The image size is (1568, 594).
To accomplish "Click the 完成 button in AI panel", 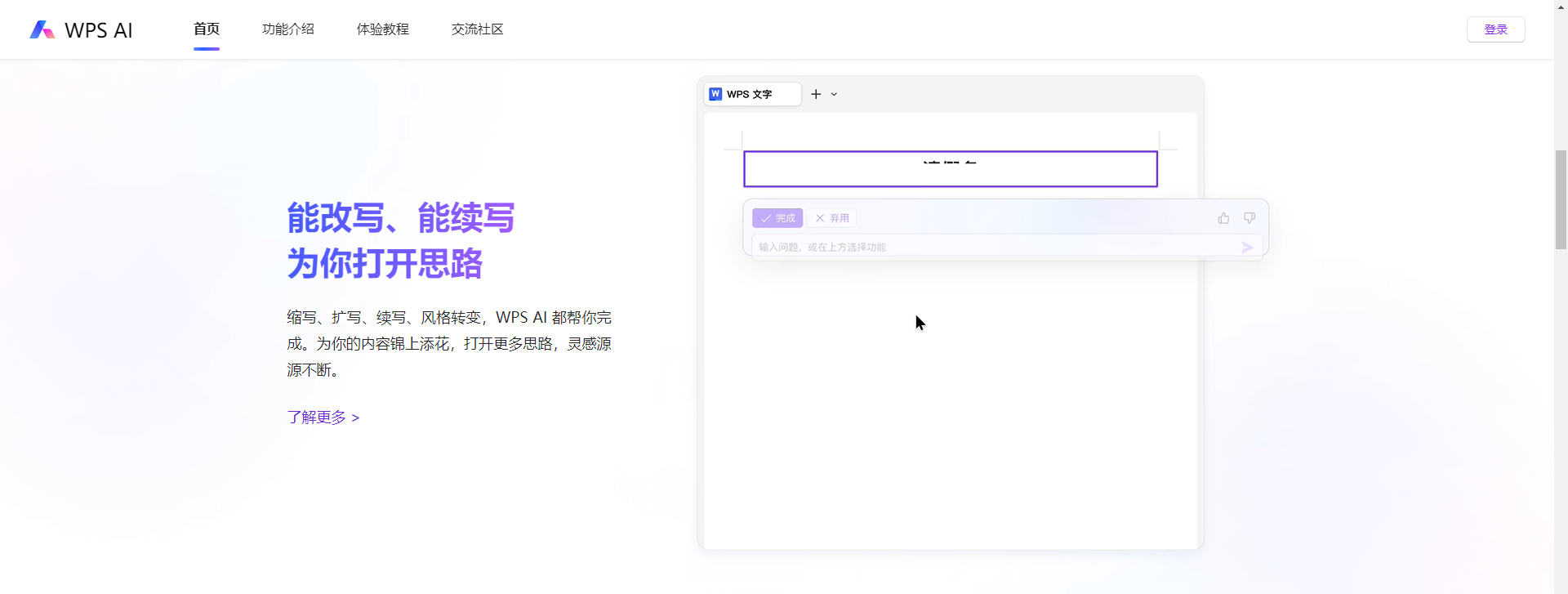I will [x=777, y=218].
